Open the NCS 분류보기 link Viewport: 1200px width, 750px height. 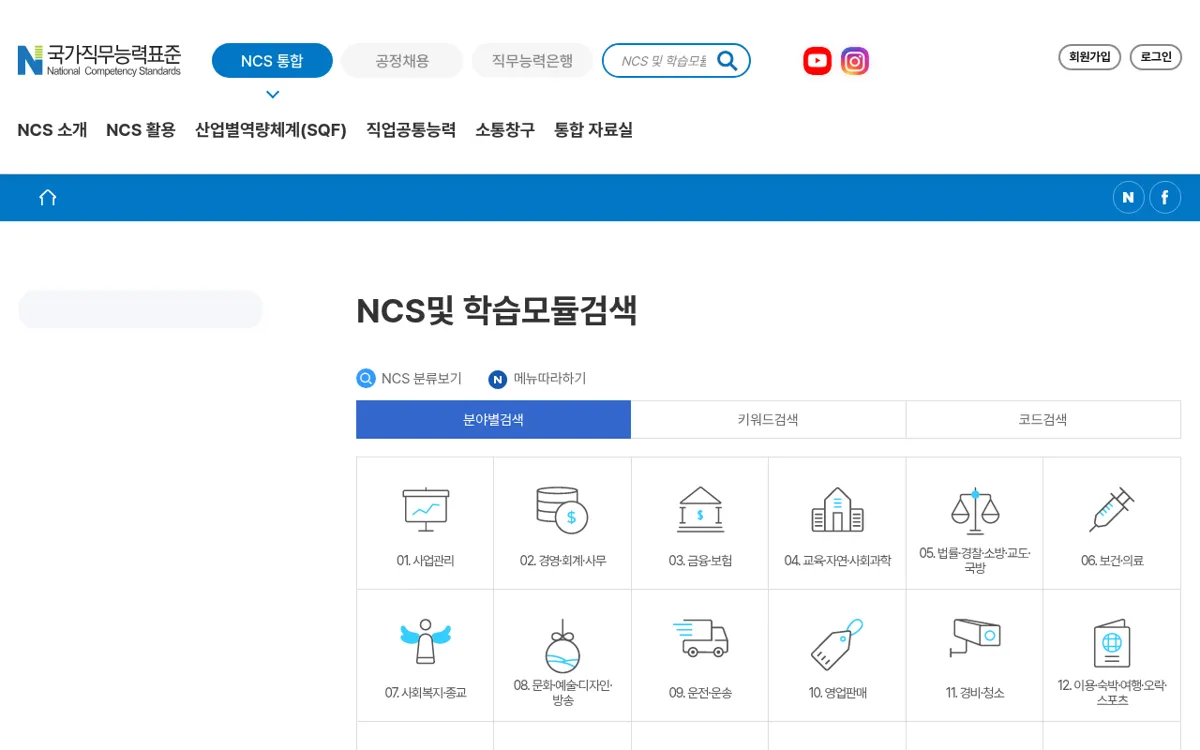click(422, 379)
